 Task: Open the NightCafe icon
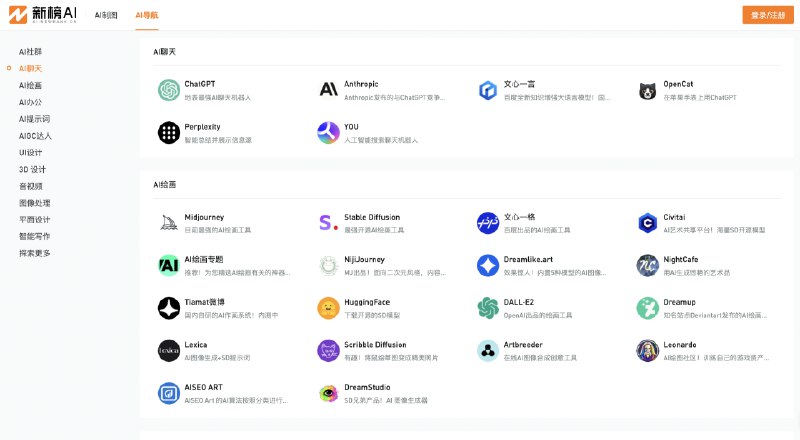(647, 265)
